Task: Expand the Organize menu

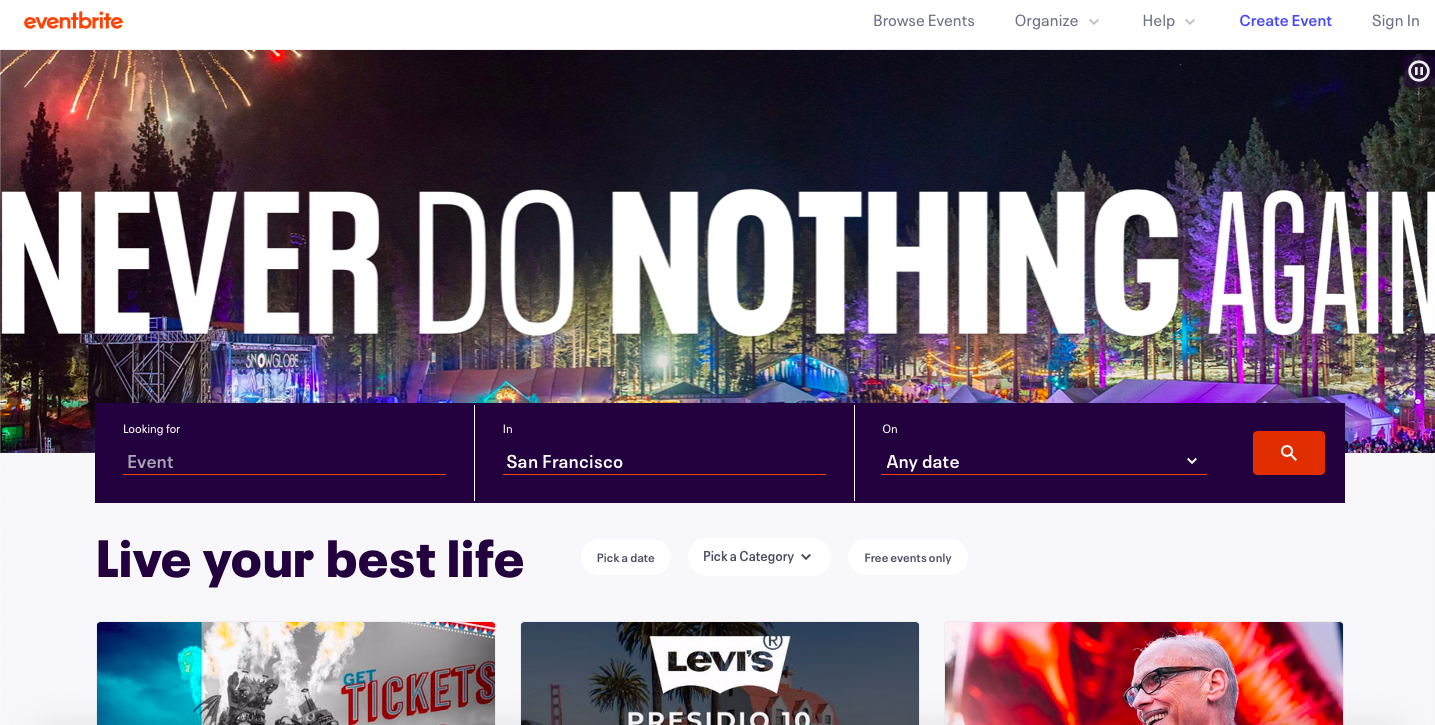Action: (x=1057, y=21)
